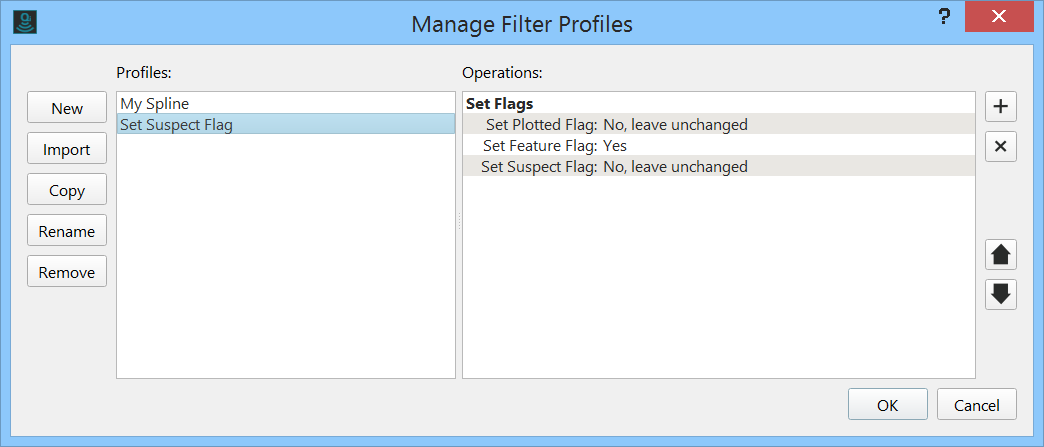This screenshot has width=1044, height=447.
Task: Confirm changes with OK button
Action: tap(888, 405)
